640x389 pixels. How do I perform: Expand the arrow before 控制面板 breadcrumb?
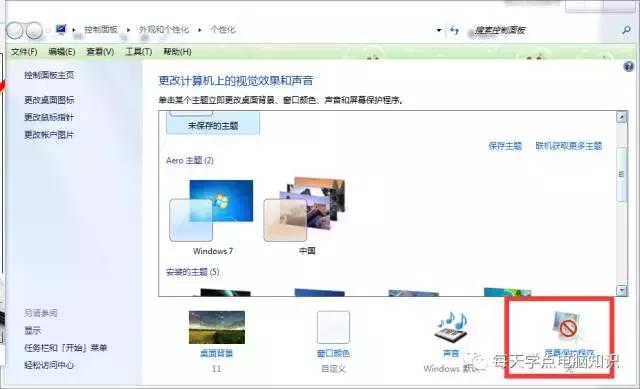[x=74, y=30]
